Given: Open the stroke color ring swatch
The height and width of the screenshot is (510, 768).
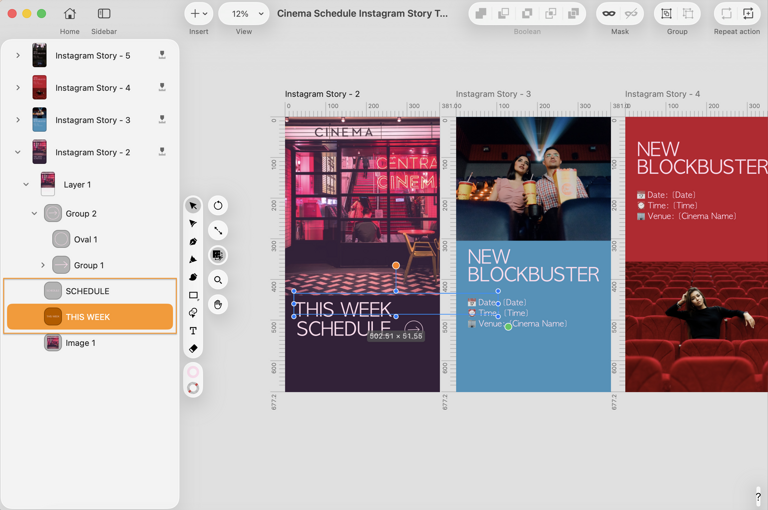Looking at the screenshot, I should coord(193,388).
